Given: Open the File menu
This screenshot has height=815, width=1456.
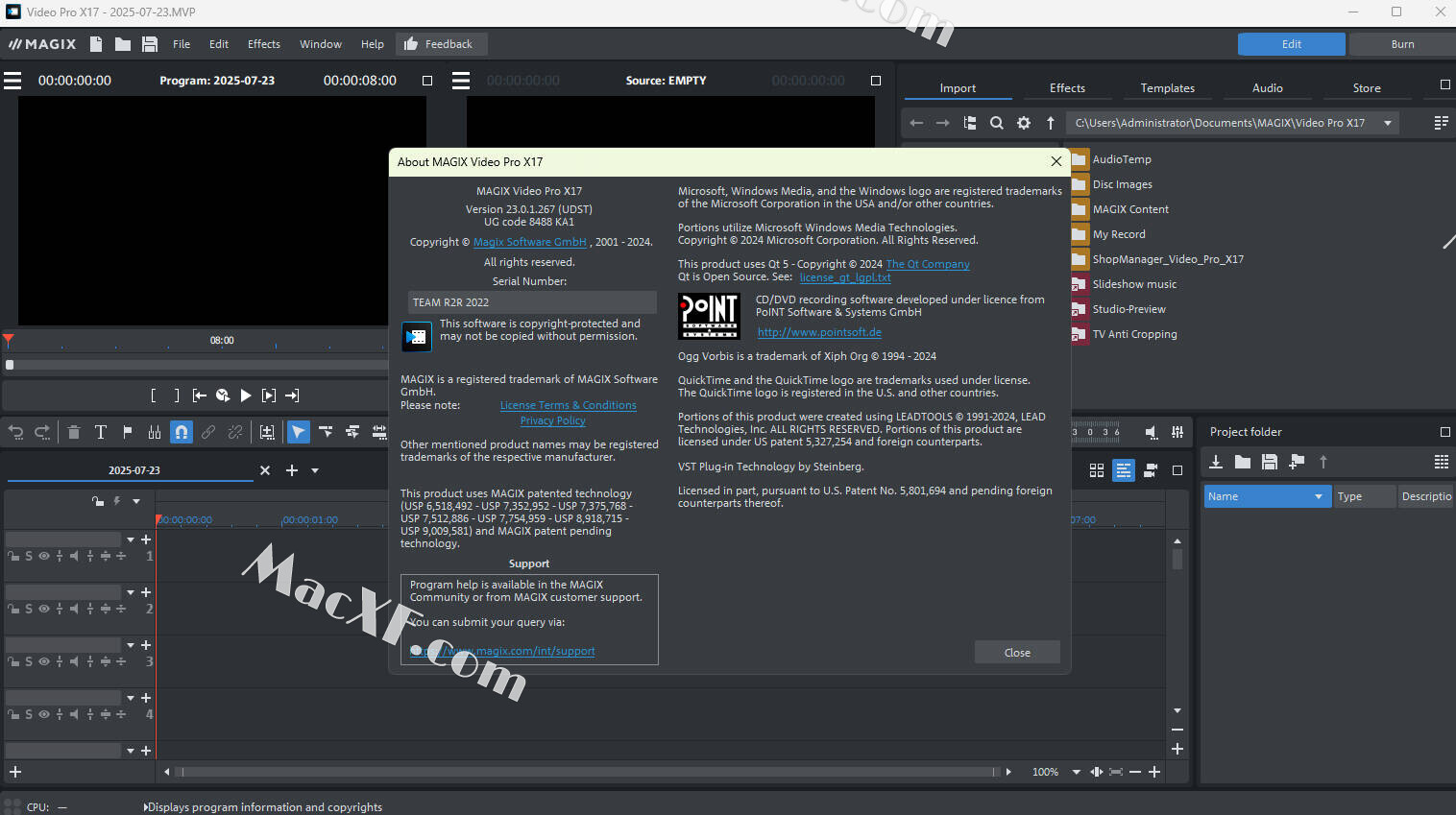Looking at the screenshot, I should click(x=182, y=44).
